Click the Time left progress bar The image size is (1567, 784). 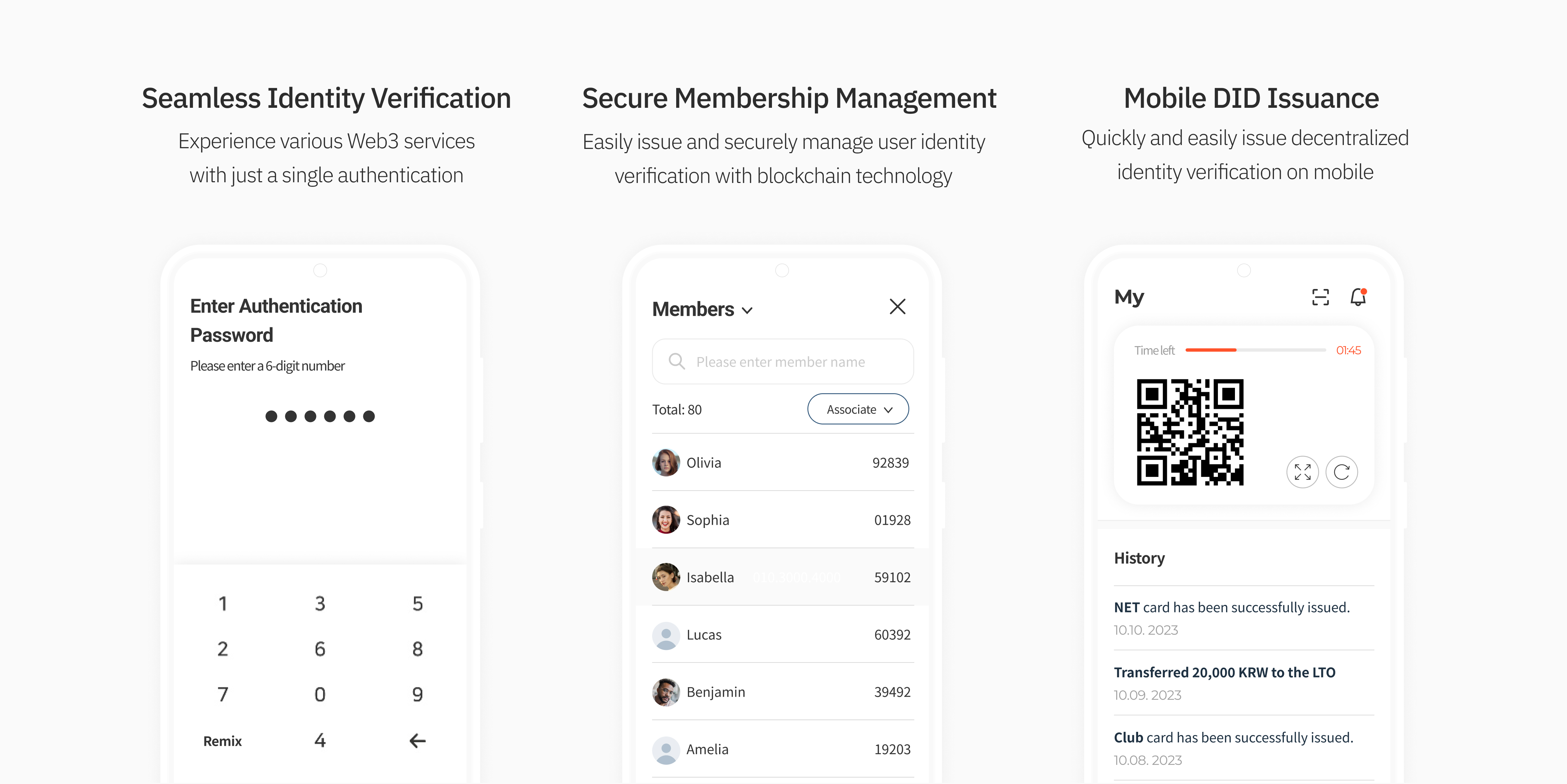1255,350
